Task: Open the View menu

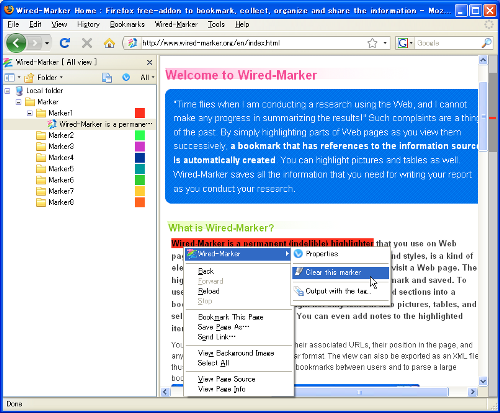Action: point(59,24)
